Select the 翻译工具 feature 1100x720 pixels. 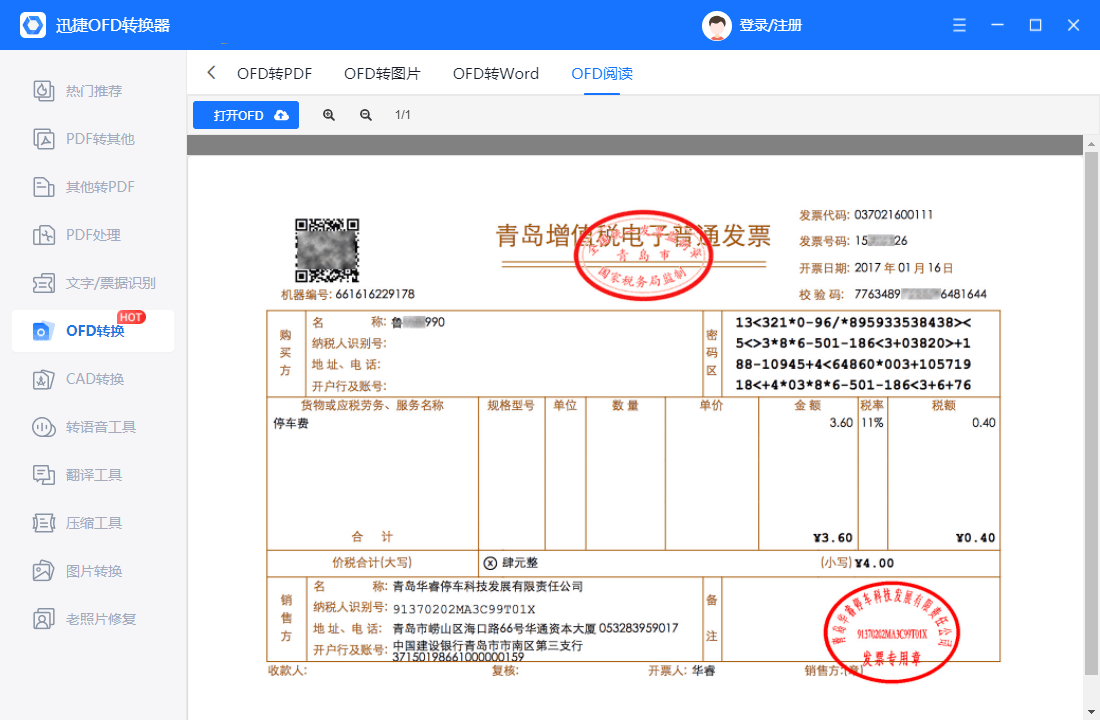coord(92,474)
